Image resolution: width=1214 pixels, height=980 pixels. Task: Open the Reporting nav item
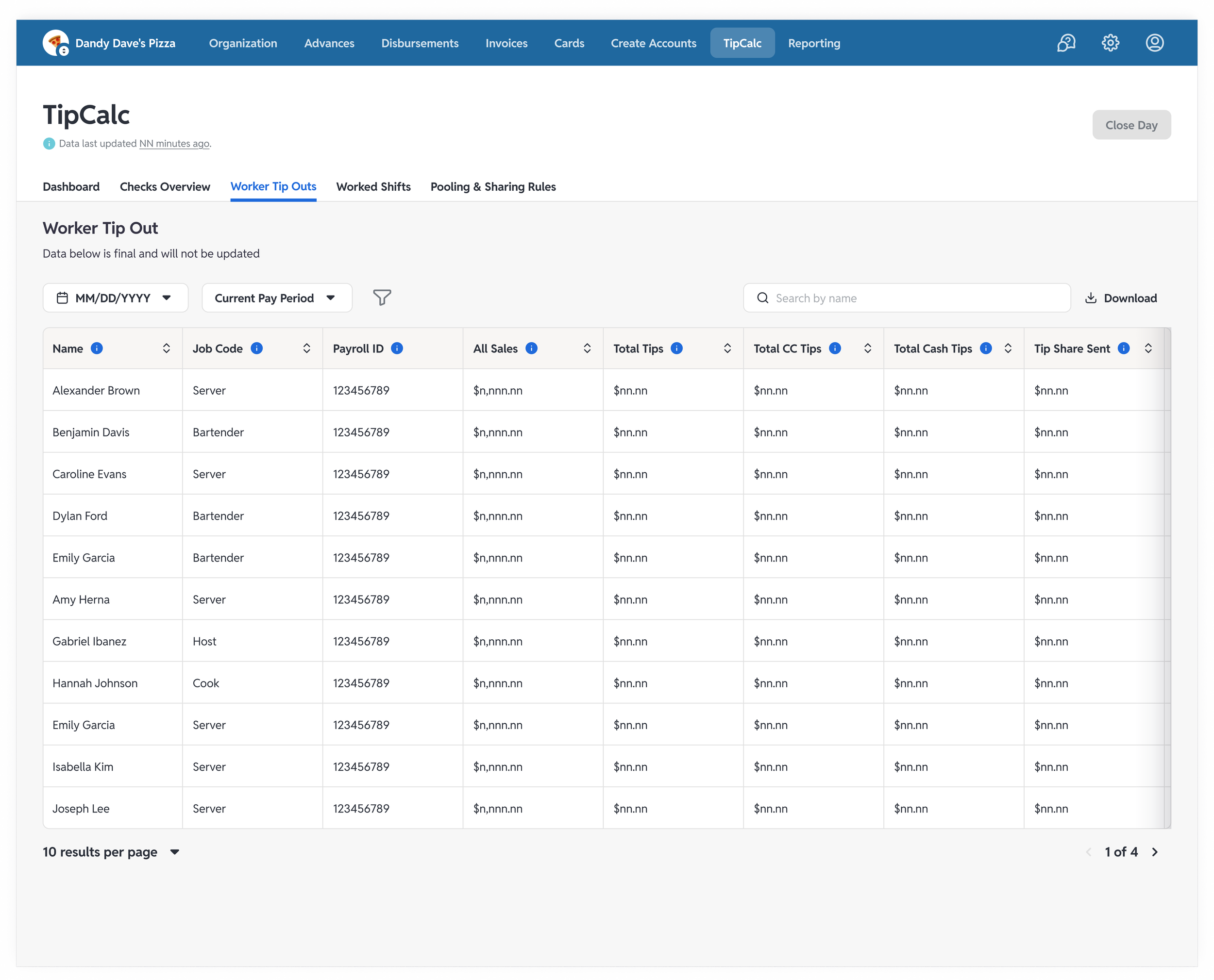click(814, 43)
